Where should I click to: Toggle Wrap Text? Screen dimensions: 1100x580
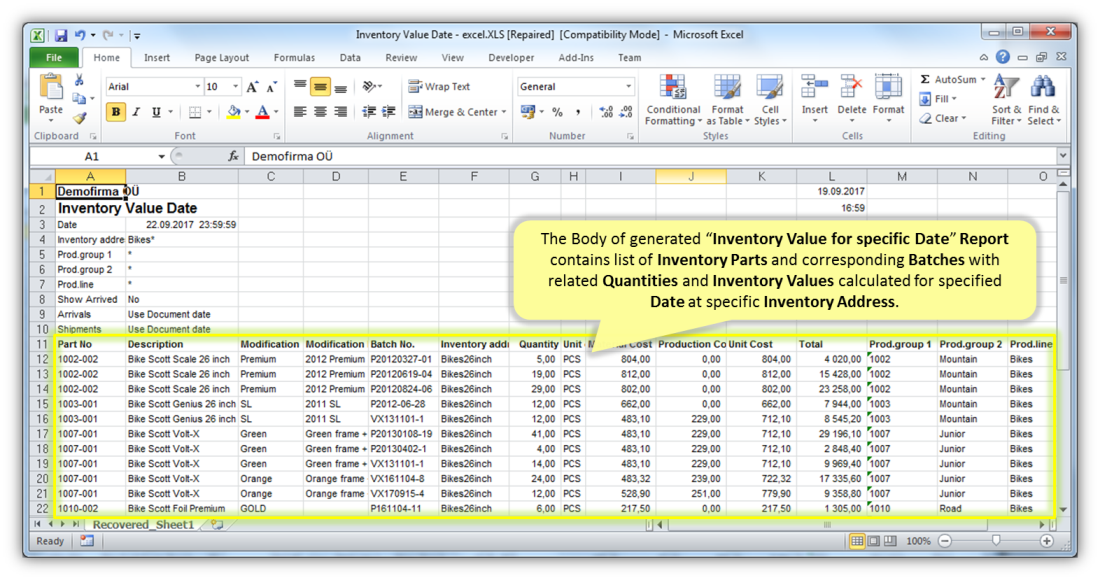[x=440, y=87]
